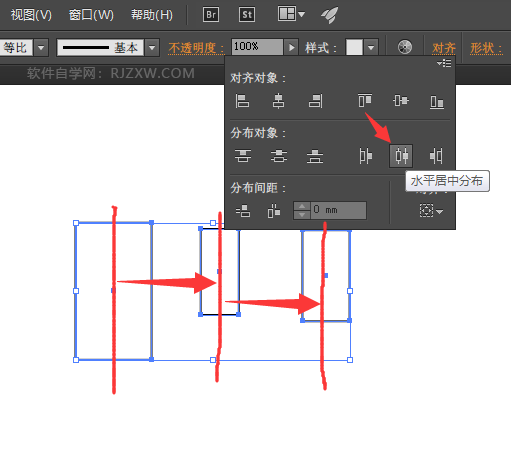The image size is (511, 453).
Task: Apply horizontal align left
Action: pos(242,101)
